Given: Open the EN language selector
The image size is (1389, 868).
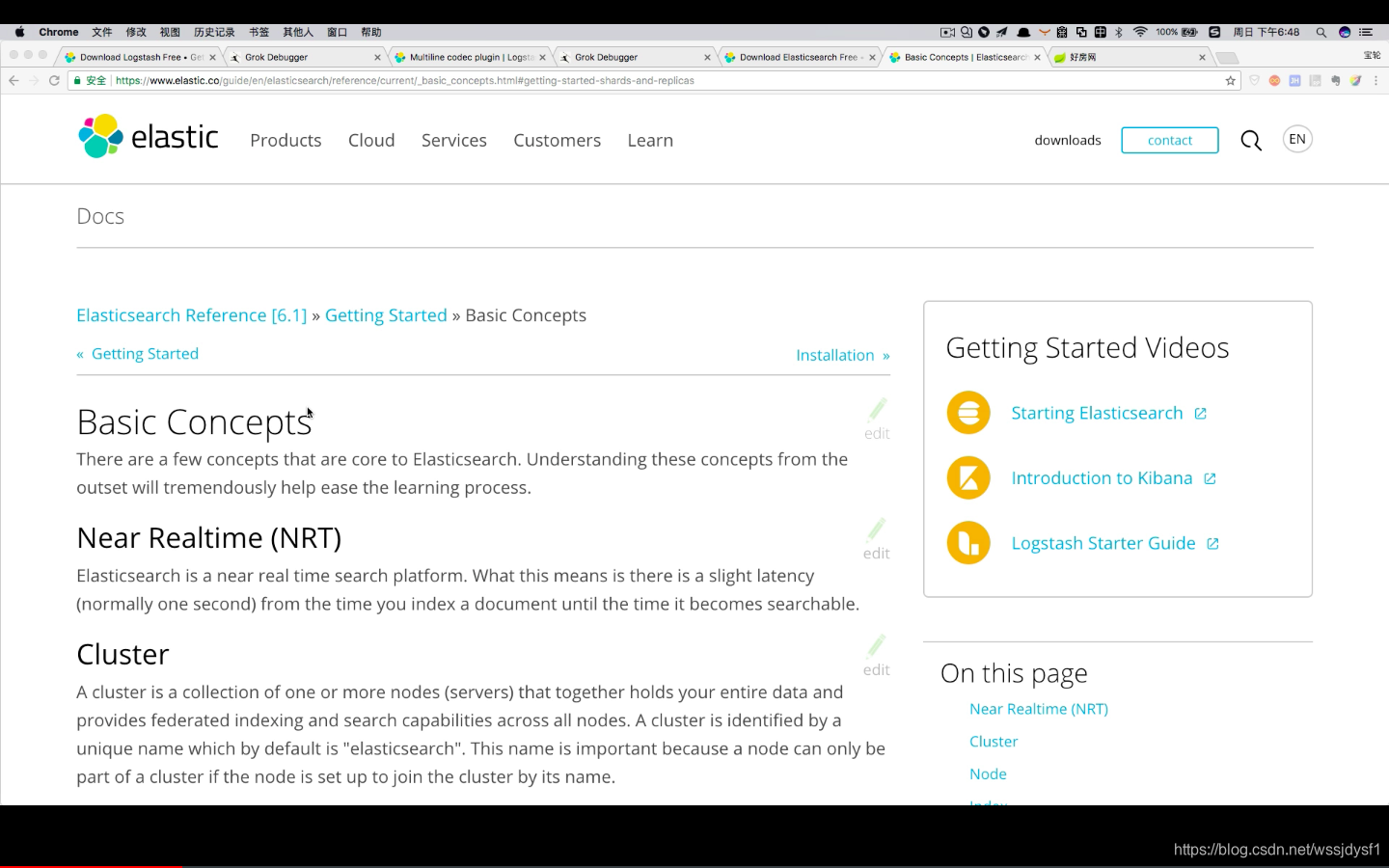Looking at the screenshot, I should 1297,140.
